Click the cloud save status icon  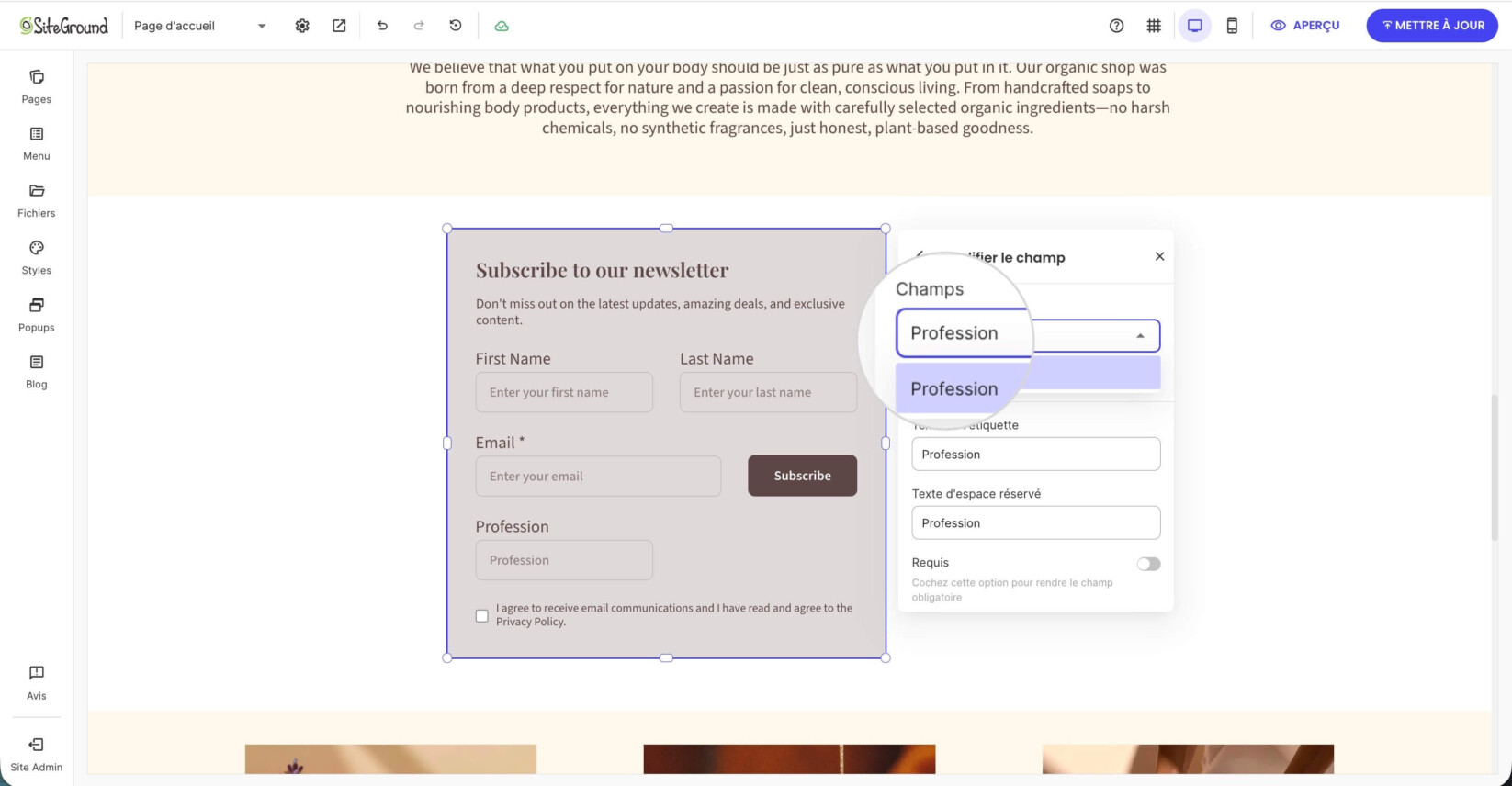[x=502, y=26]
